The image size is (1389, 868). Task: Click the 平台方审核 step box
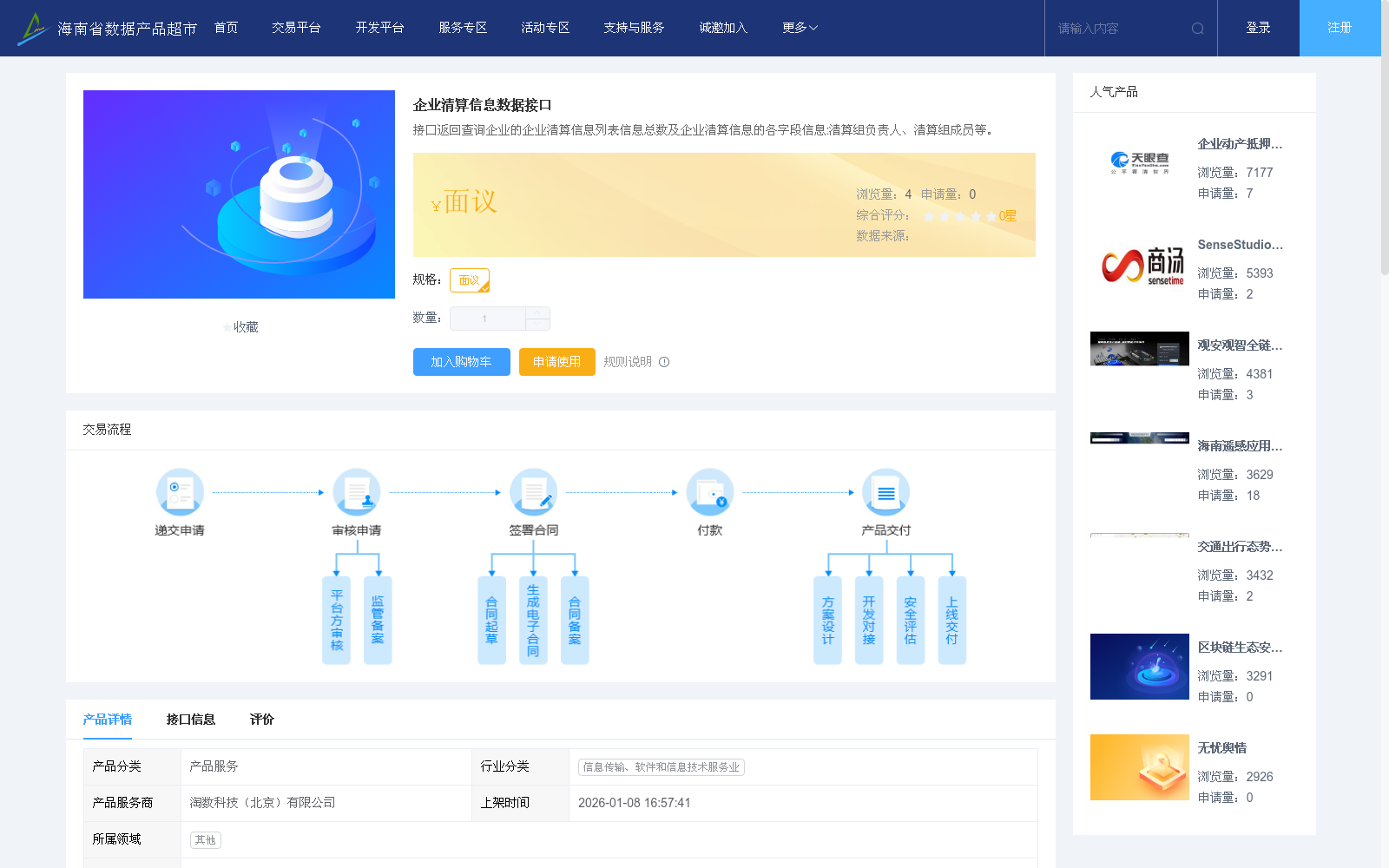336,620
